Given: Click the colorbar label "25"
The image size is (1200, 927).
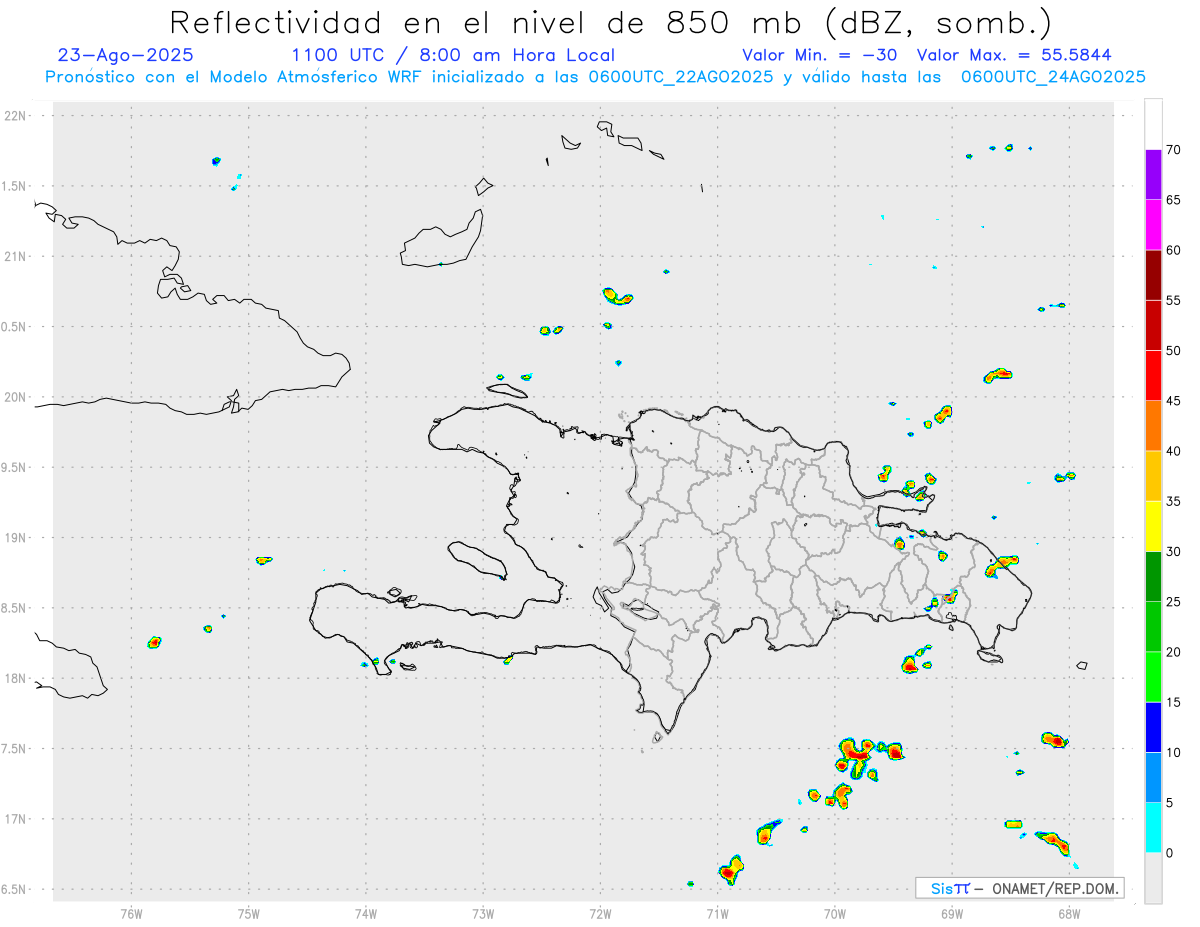Looking at the screenshot, I should pos(1174,602).
